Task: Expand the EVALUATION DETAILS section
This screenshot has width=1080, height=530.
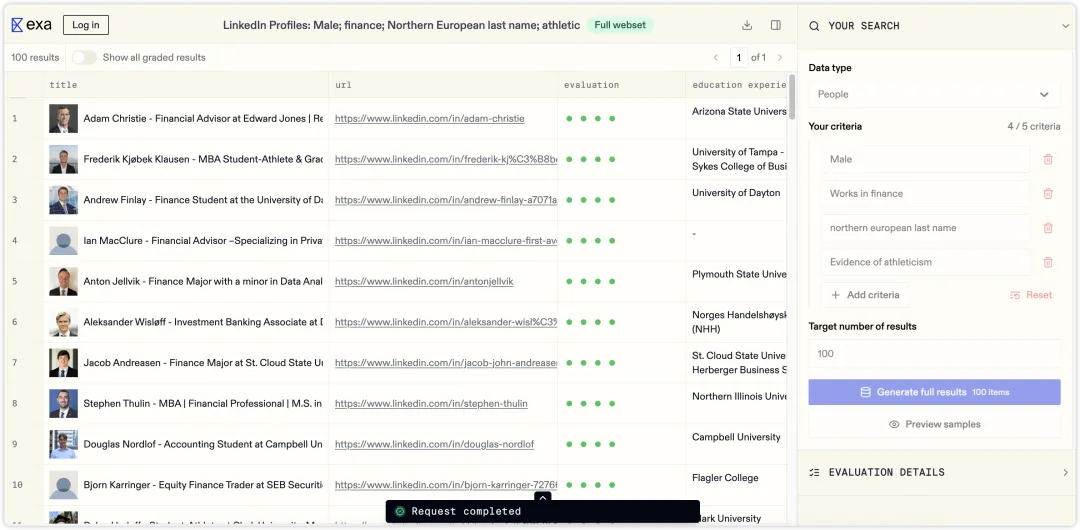Action: (1066, 473)
